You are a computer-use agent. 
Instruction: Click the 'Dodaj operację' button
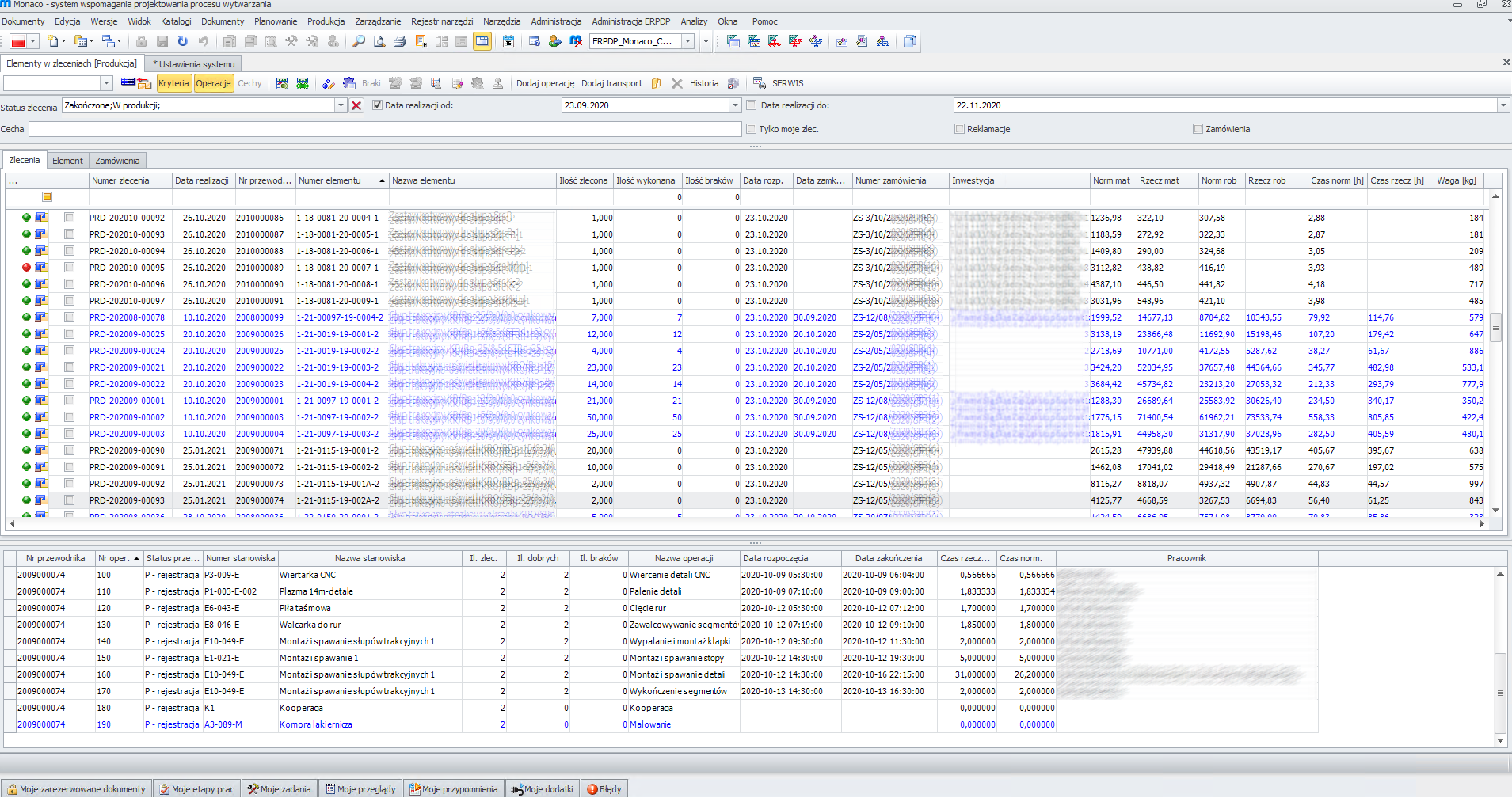pos(545,83)
